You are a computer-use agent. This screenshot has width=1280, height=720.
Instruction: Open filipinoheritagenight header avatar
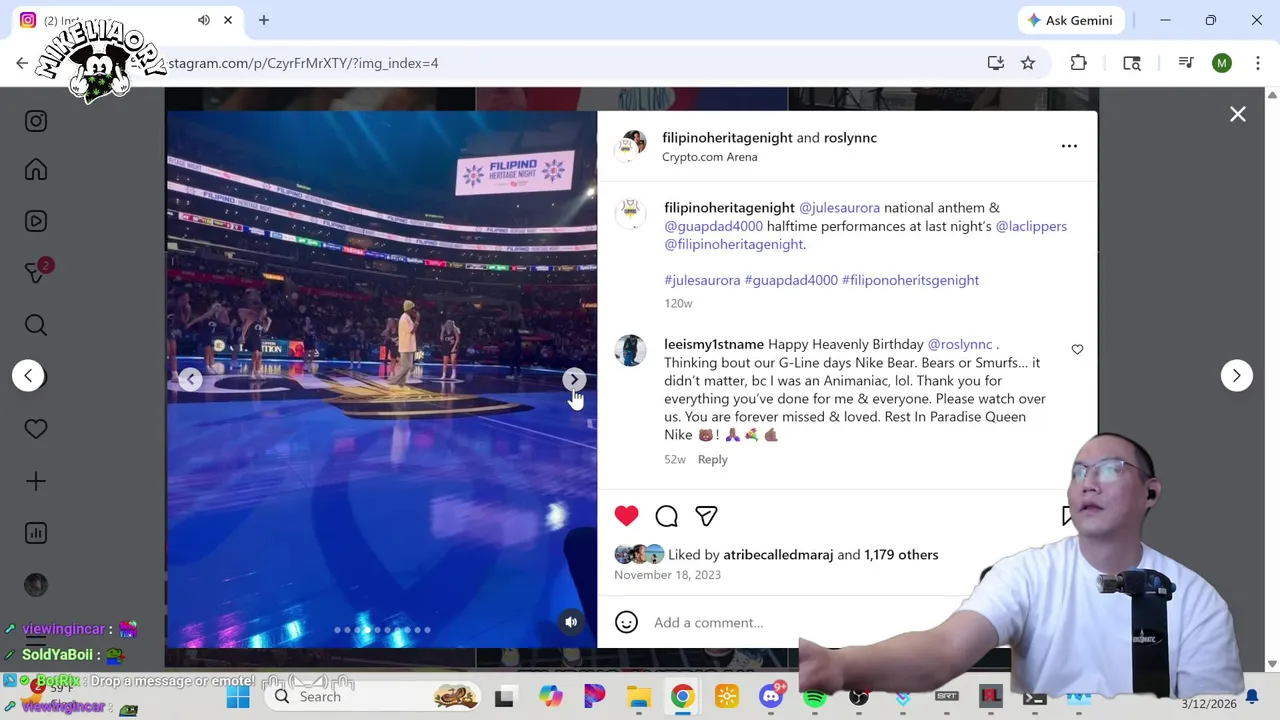[x=630, y=146]
